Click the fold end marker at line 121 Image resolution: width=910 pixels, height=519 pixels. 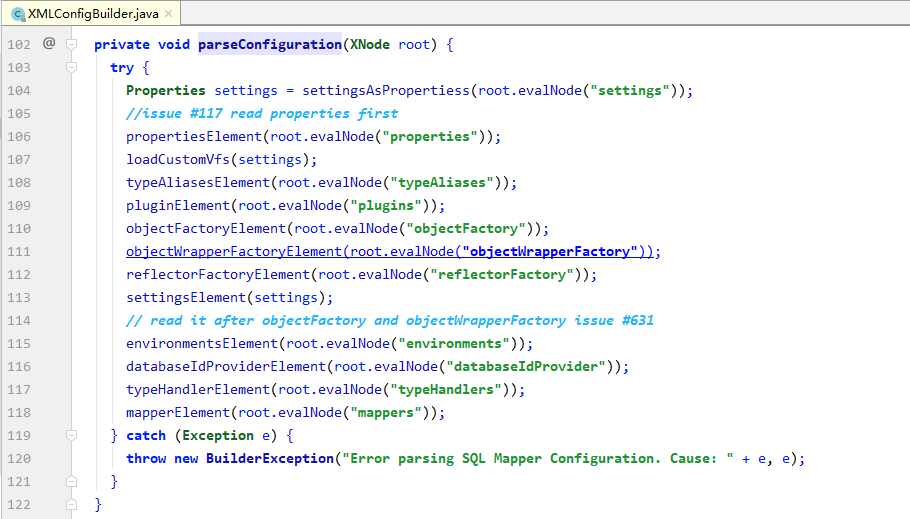tap(71, 481)
